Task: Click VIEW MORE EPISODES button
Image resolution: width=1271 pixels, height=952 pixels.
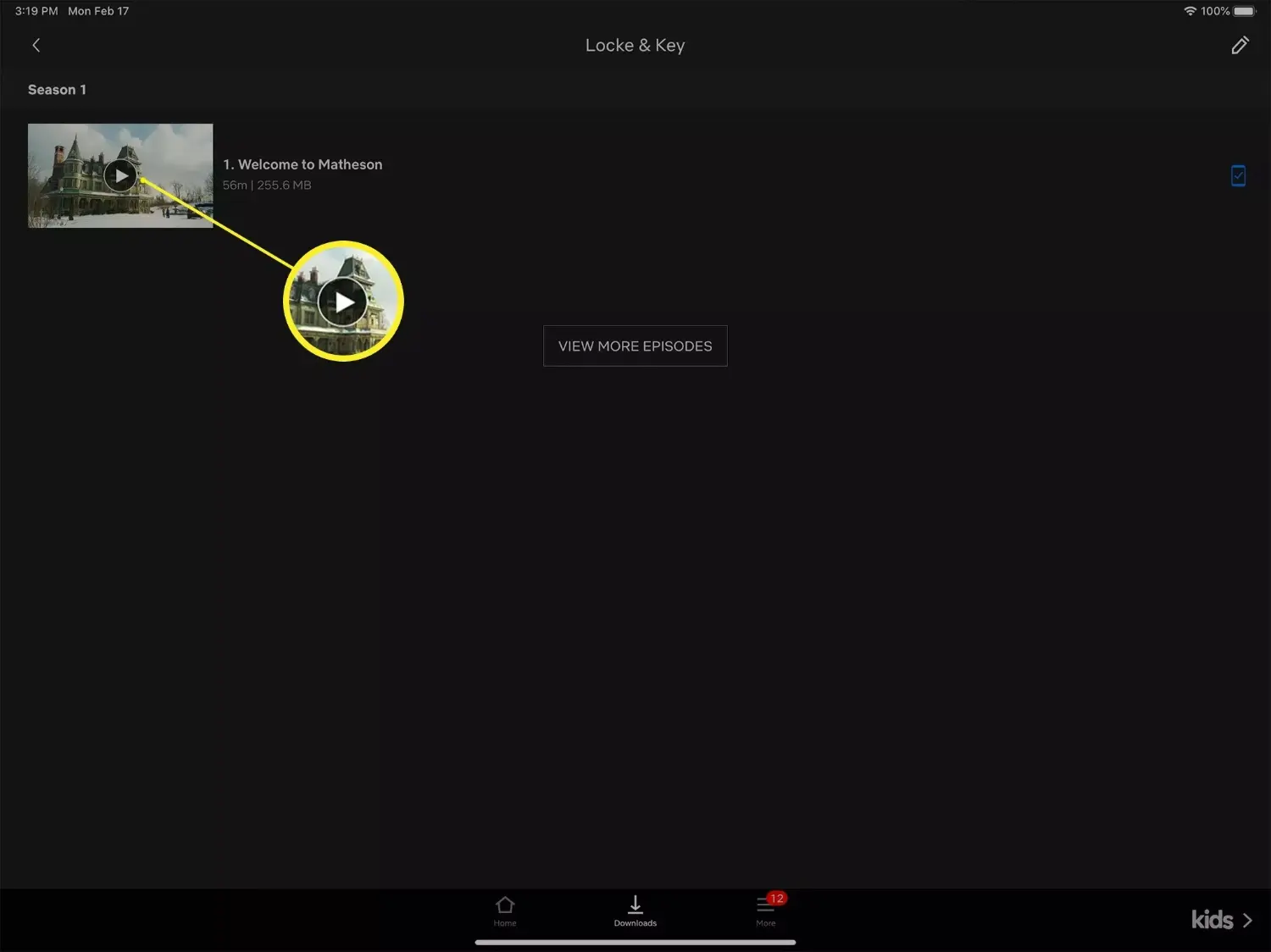Action: (x=635, y=346)
